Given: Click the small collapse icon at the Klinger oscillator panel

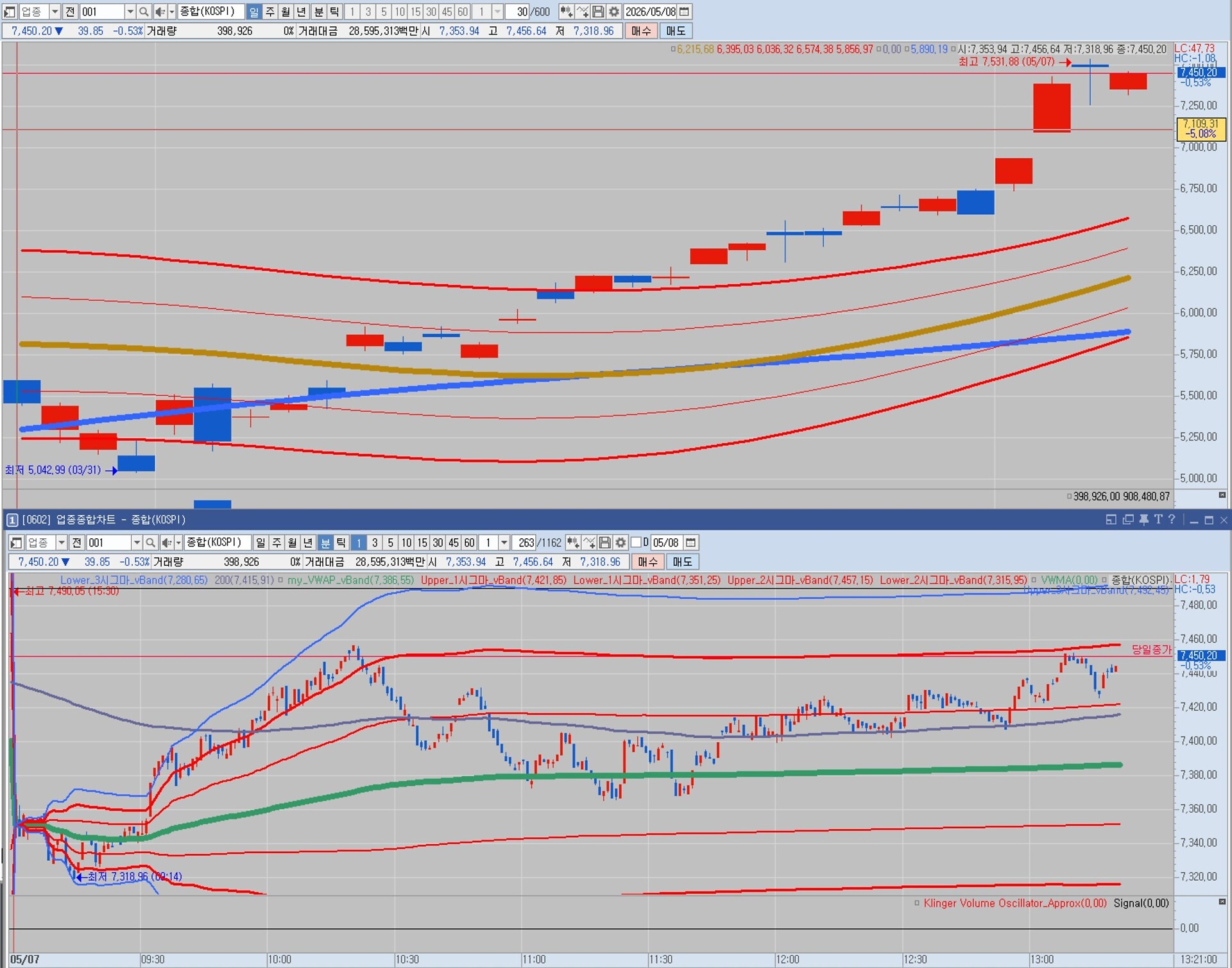Looking at the screenshot, I should [1222, 902].
